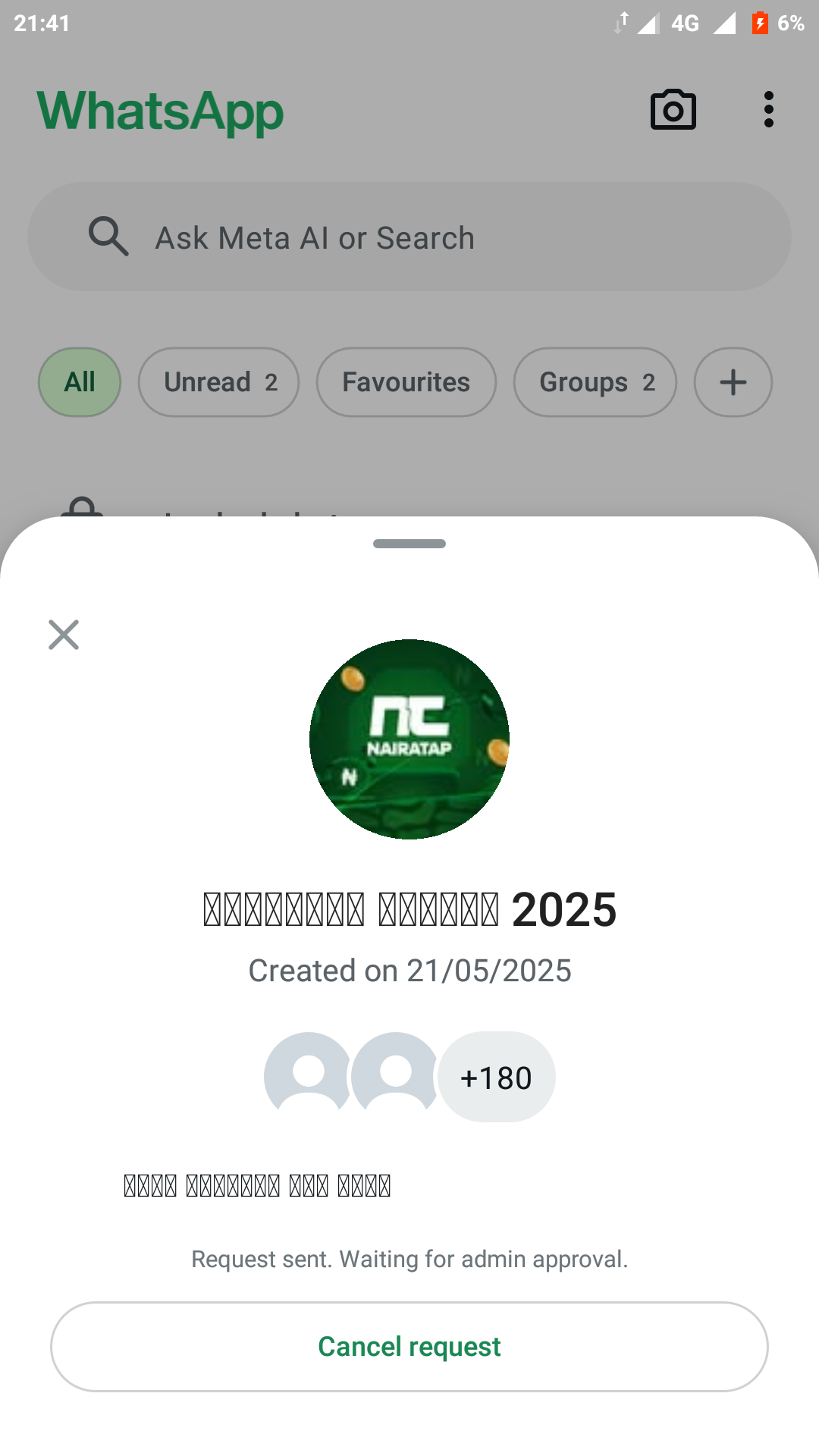Tap the second member avatar
The image size is (819, 1456).
[x=395, y=1076]
